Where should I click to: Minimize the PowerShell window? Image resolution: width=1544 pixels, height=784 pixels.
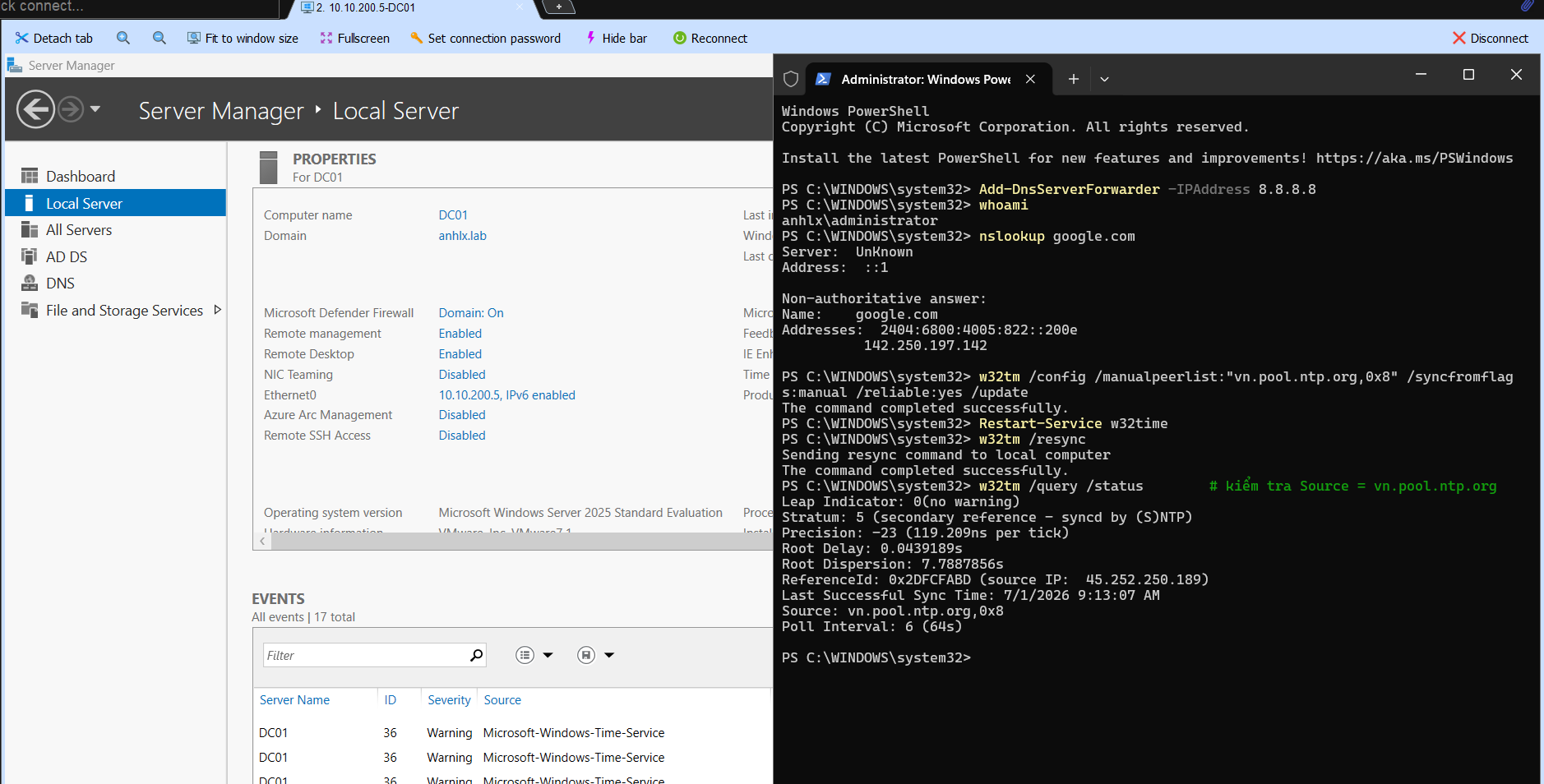tap(1421, 74)
